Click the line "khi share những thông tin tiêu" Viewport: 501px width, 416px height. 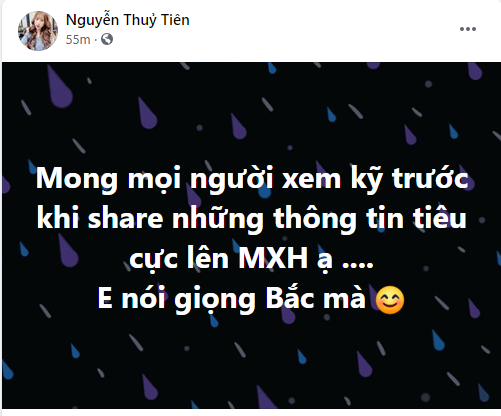coord(251,219)
